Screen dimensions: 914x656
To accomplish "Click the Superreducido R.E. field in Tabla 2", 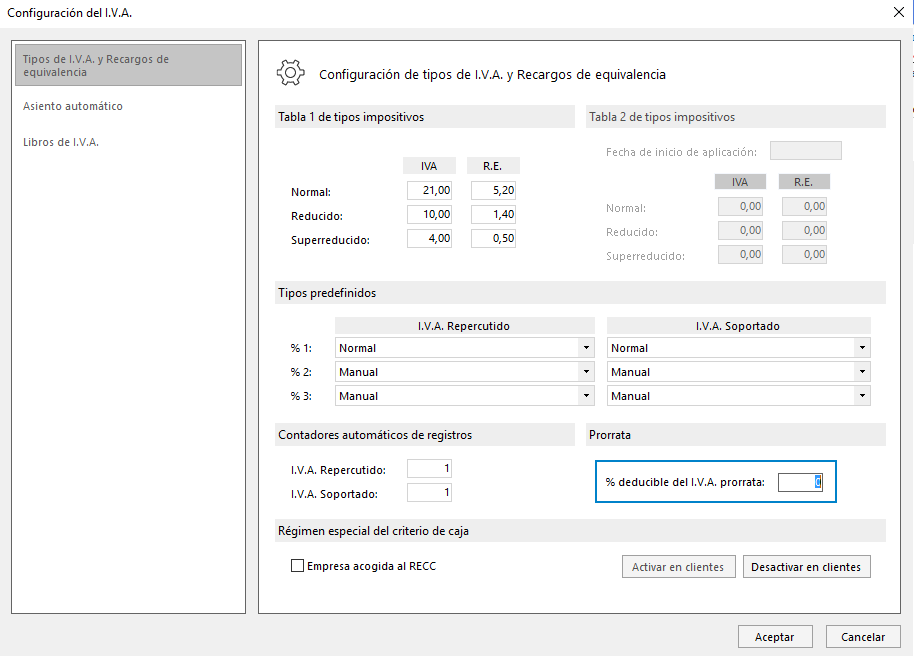I will click(804, 254).
